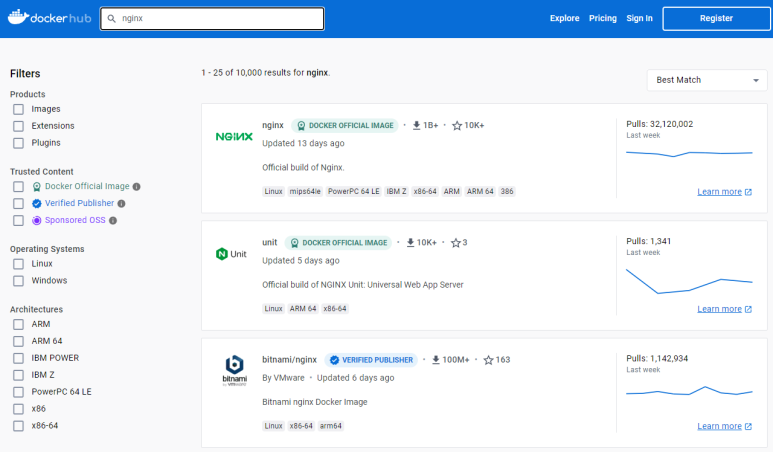Click the Docker Official Image ribbon icon in filters
Screen dimensions: 773x452
pyautogui.click(x=36, y=187)
